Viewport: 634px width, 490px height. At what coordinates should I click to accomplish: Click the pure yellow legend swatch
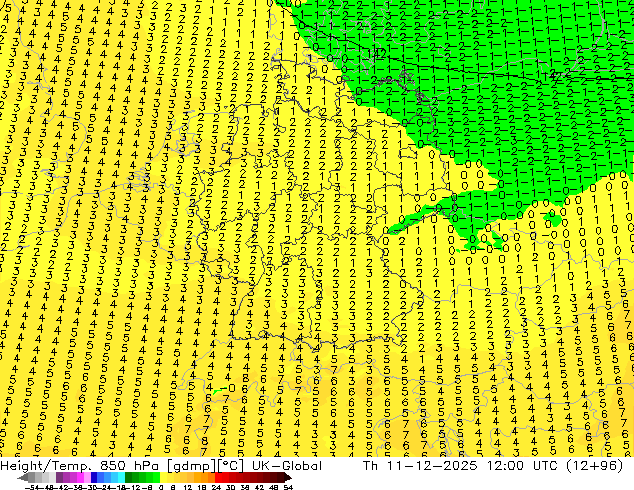[x=163, y=478]
